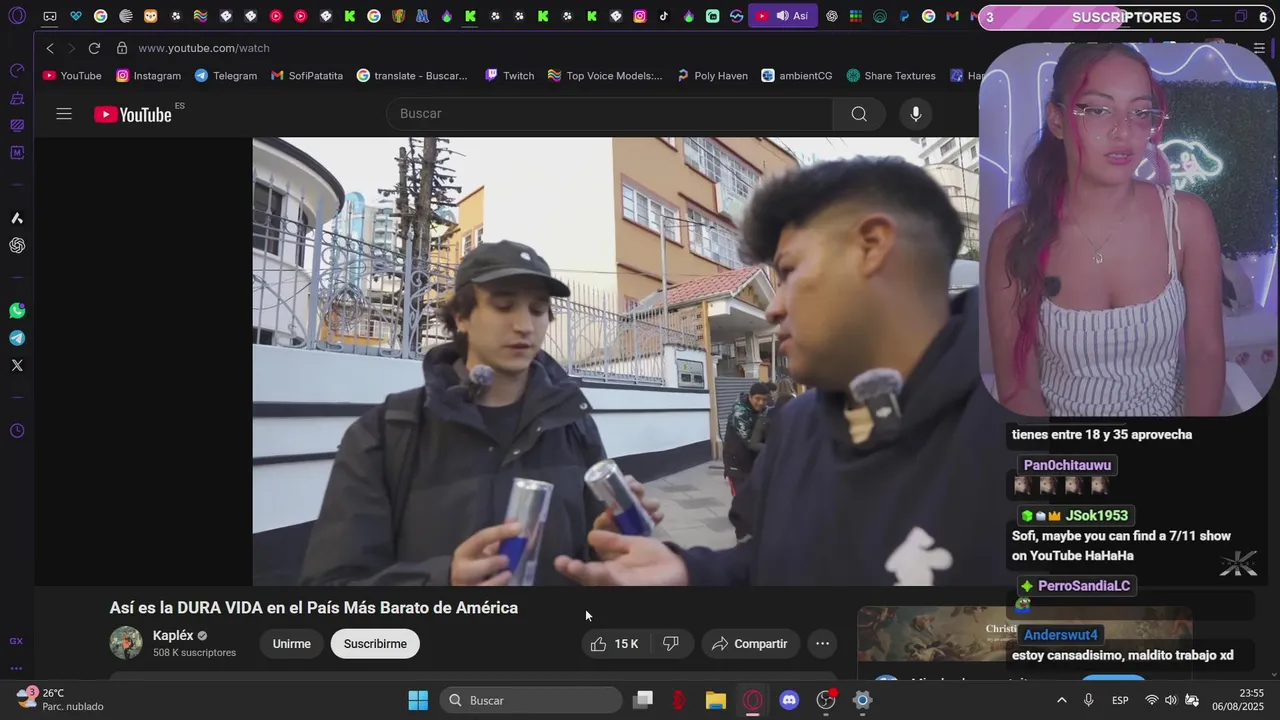
Task: Share the video via Compartir button
Action: pyautogui.click(x=750, y=644)
